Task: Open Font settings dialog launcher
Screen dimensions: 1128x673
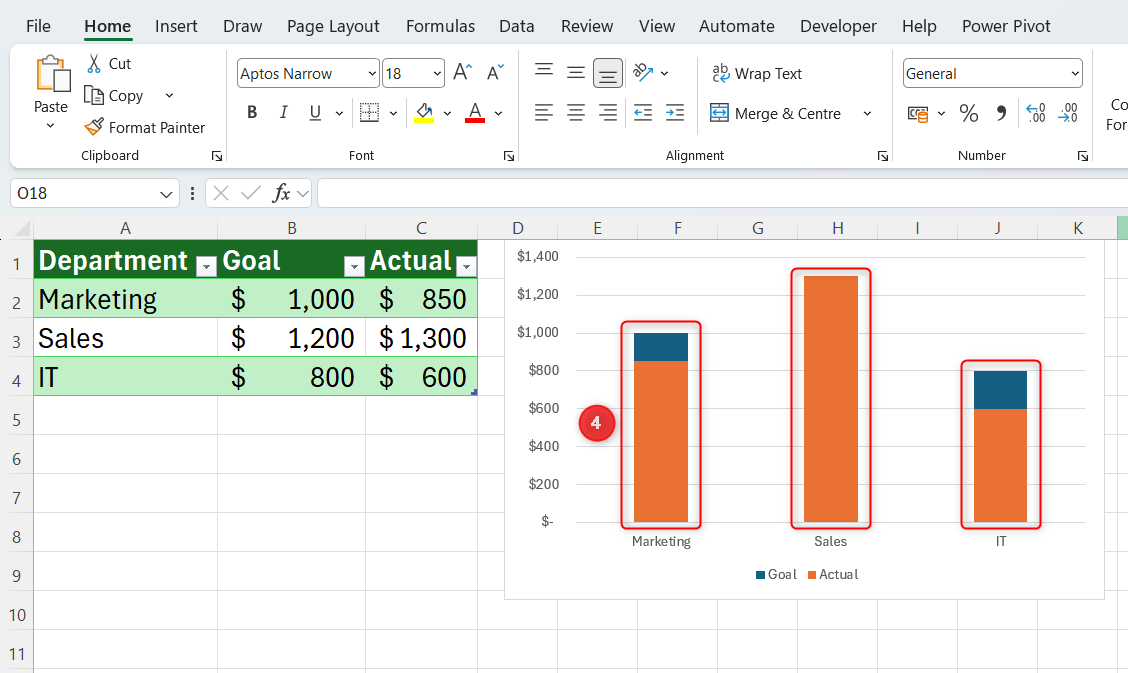Action: [x=509, y=156]
